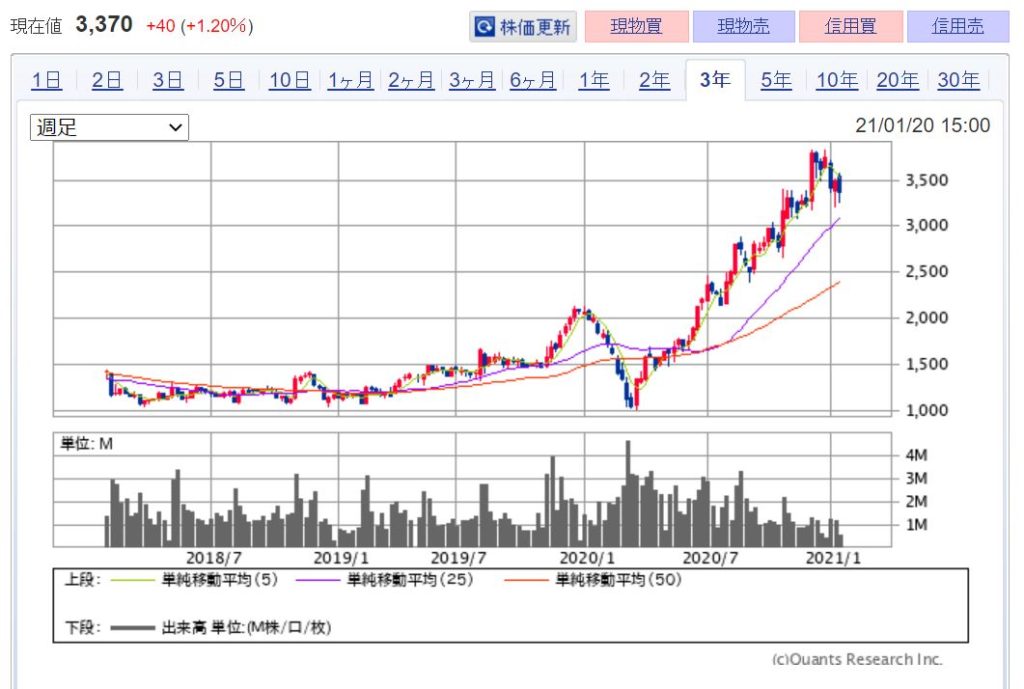The width and height of the screenshot is (1024, 689).
Task: Click the 株価更新 refresh icon button
Action: click(x=523, y=27)
